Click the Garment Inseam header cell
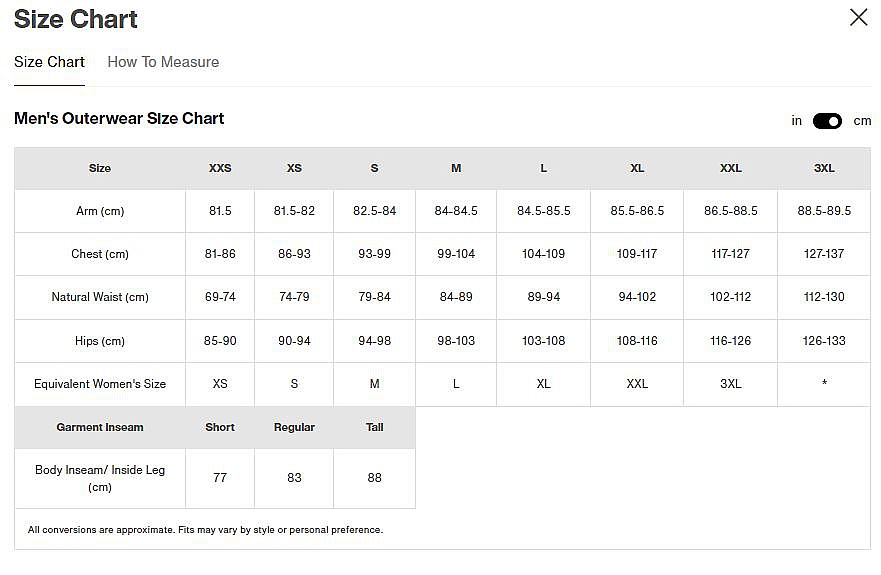This screenshot has height=575, width=881. coord(100,427)
